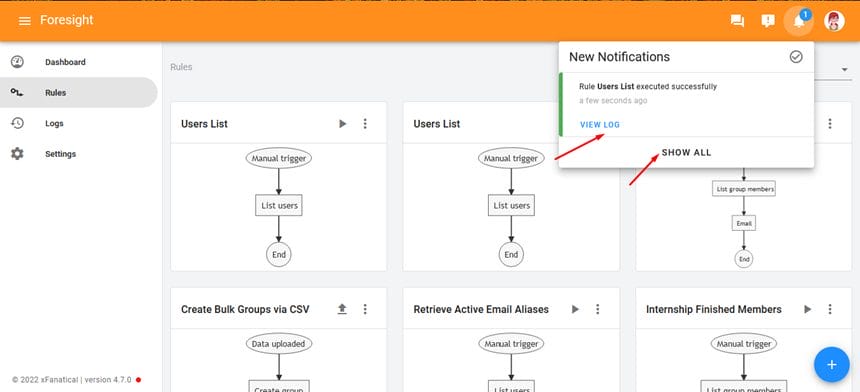This screenshot has width=860, height=392.
Task: Mark all notifications as read checkmark
Action: (x=796, y=56)
